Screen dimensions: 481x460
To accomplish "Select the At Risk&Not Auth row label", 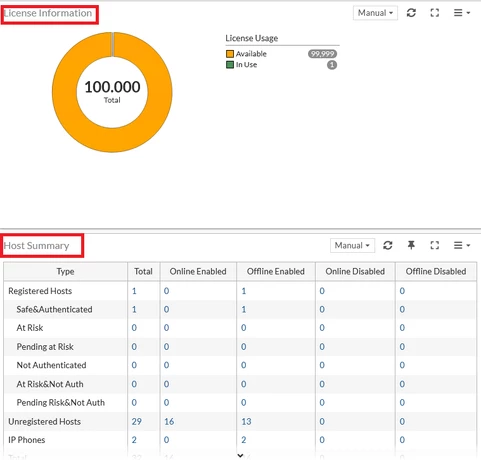I will (50, 384).
